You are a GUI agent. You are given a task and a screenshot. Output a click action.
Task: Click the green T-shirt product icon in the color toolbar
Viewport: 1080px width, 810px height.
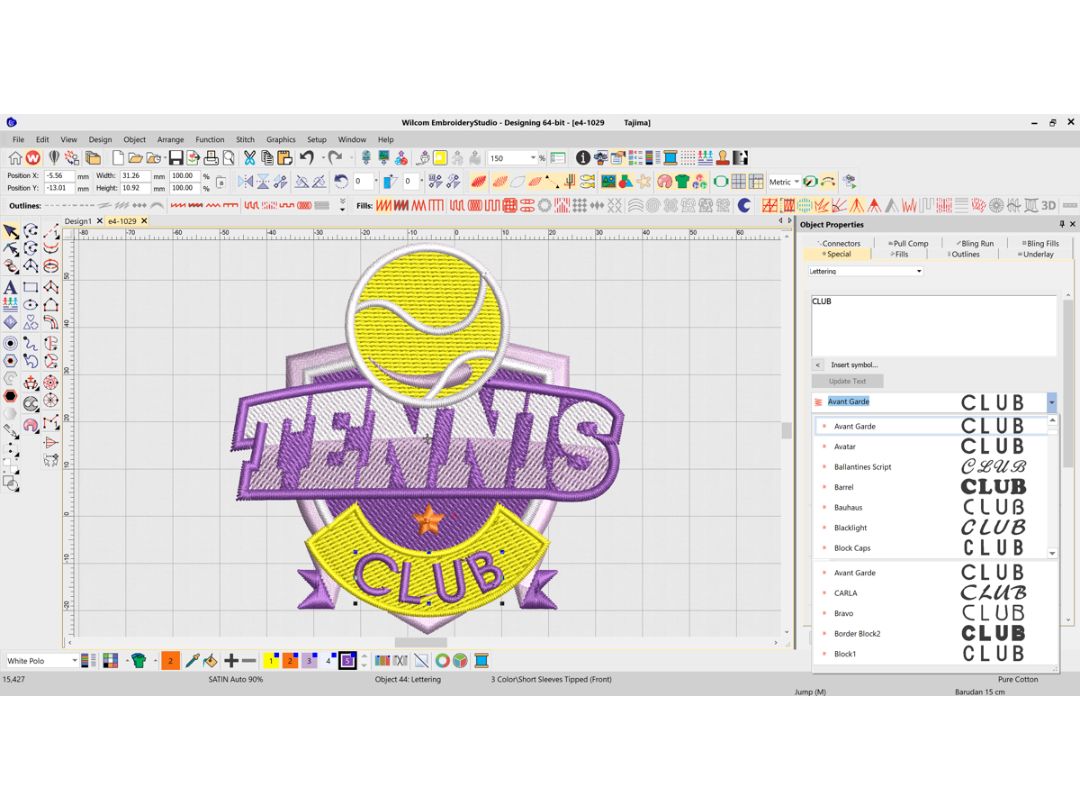[138, 661]
